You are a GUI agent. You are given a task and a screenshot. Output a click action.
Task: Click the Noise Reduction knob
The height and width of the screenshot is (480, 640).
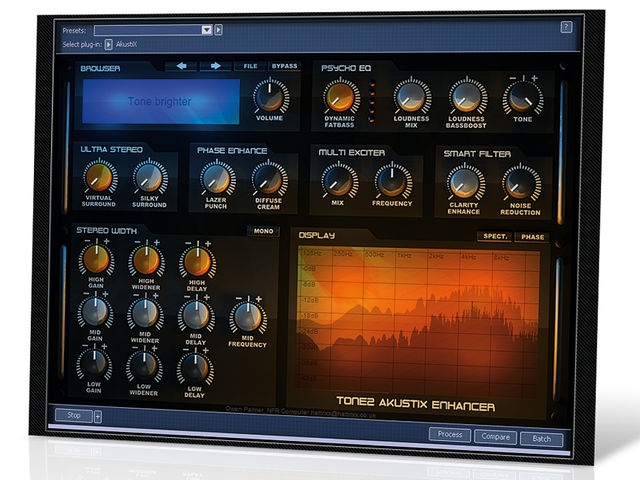pos(520,183)
